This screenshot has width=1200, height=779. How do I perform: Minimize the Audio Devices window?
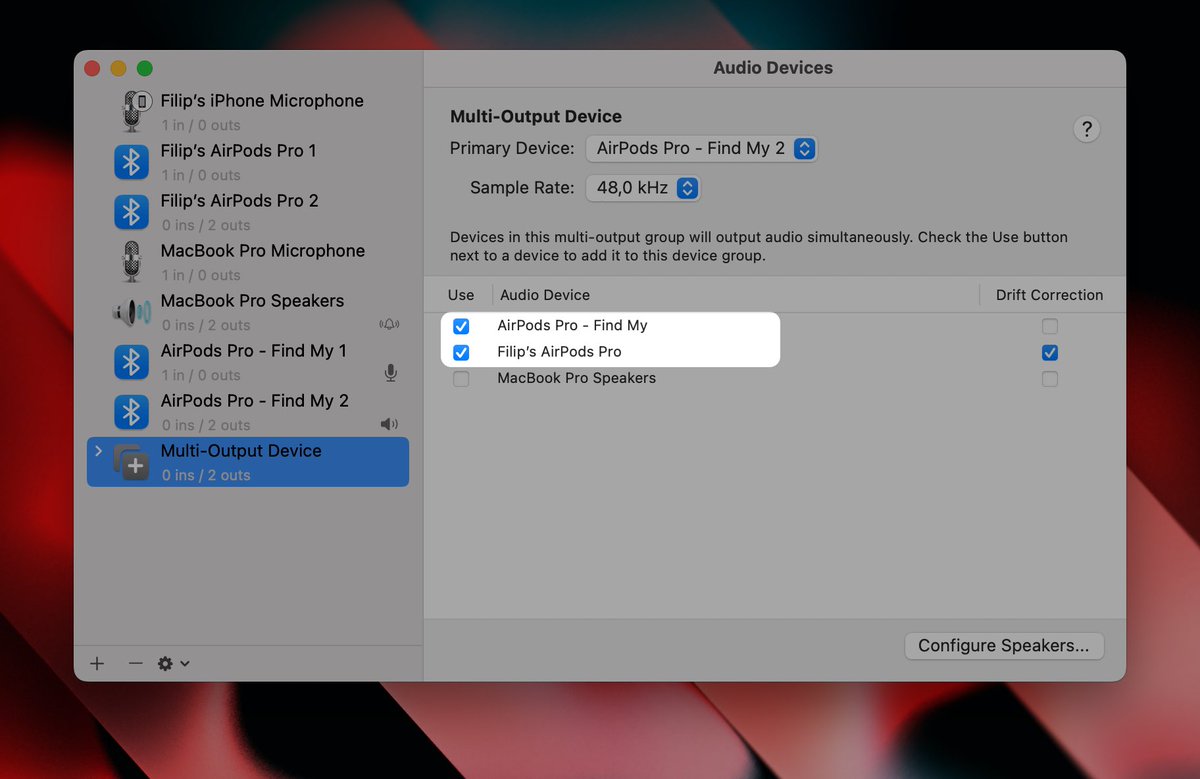click(x=118, y=69)
